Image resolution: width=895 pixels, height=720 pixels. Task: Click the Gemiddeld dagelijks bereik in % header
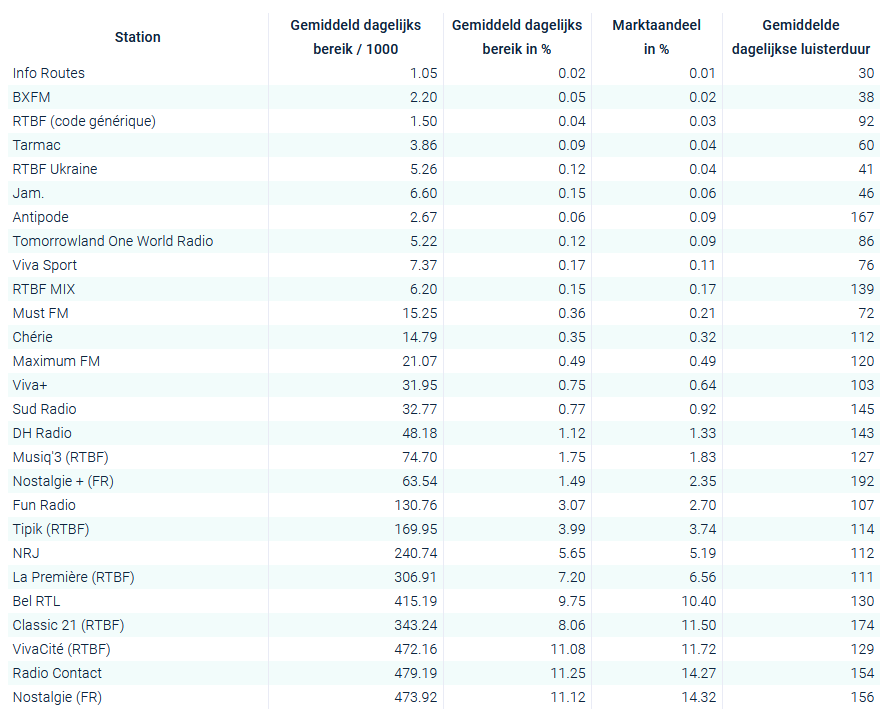pyautogui.click(x=516, y=37)
